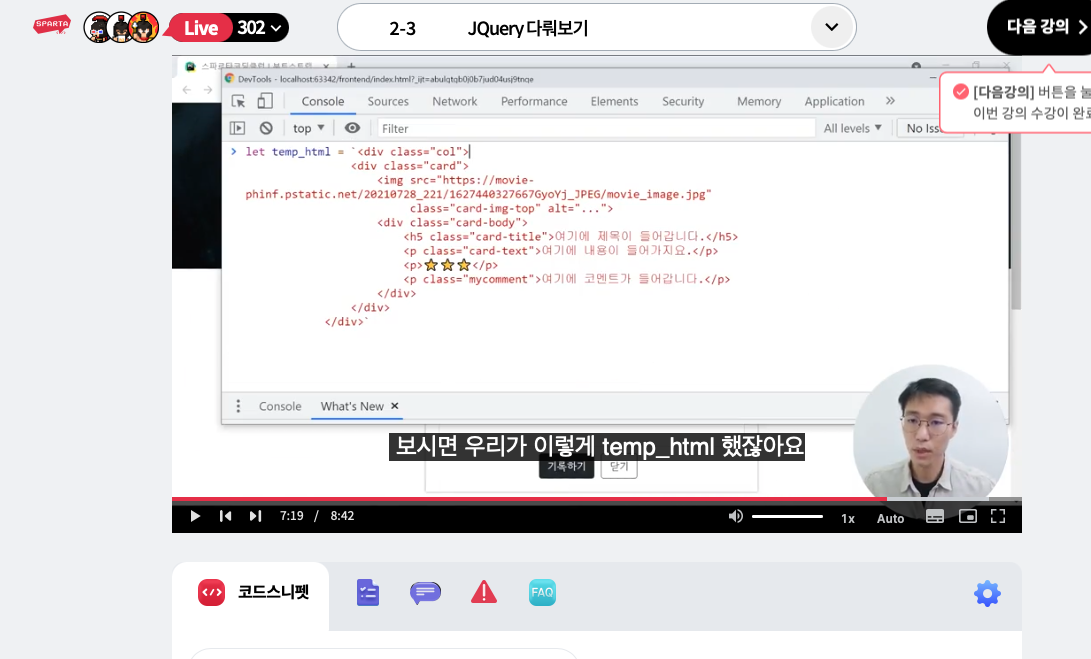The width and height of the screenshot is (1091, 659).
Task: Select the Console drawer tab
Action: [280, 406]
